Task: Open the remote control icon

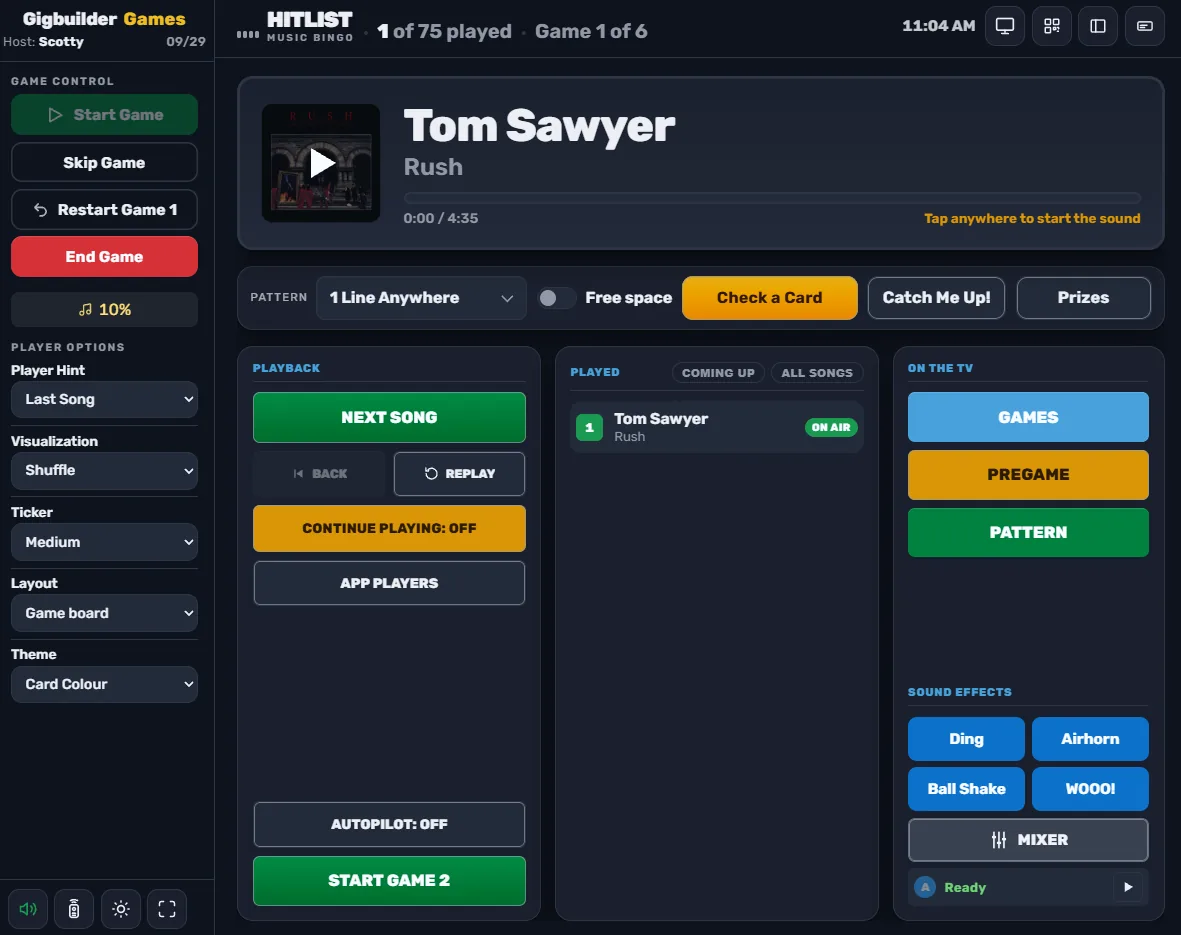Action: pos(74,909)
